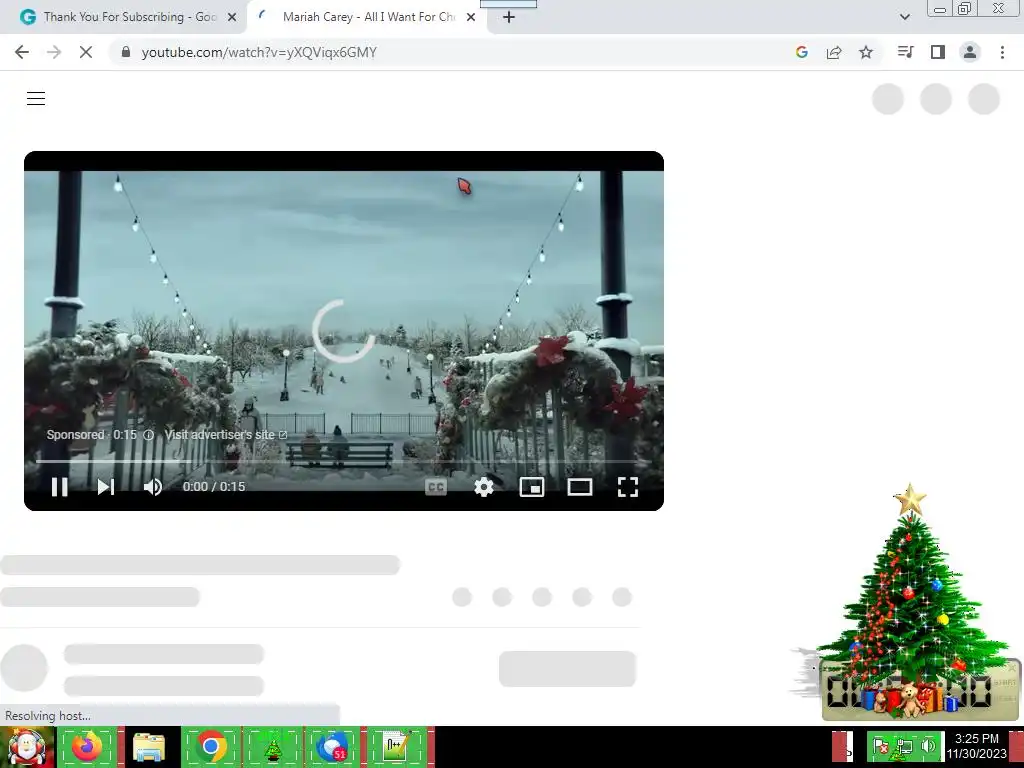The width and height of the screenshot is (1024, 768).
Task: Open ad info icon next to Sponsored
Action: [x=149, y=435]
